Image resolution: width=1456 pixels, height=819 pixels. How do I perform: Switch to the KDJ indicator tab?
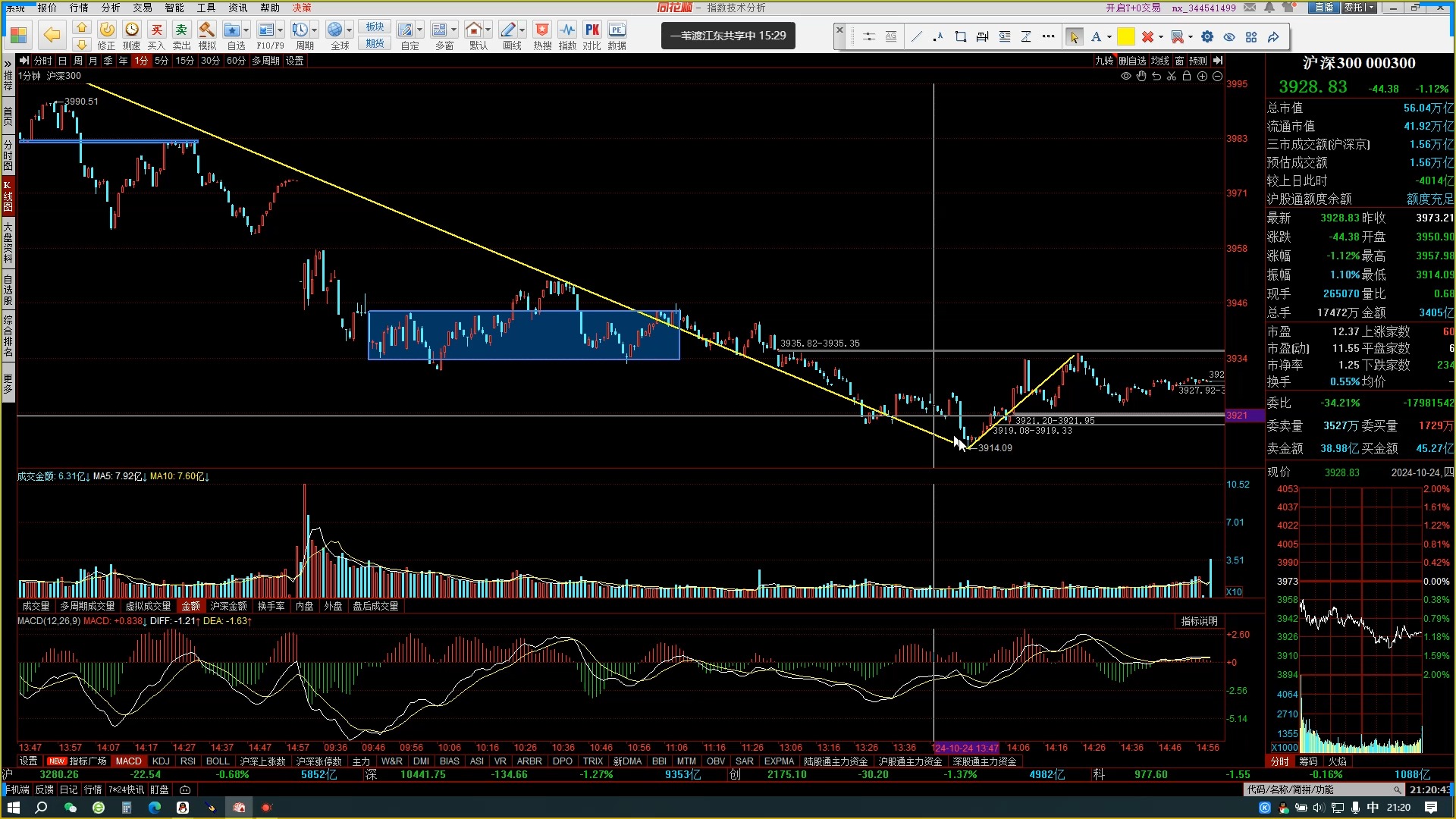click(x=161, y=761)
